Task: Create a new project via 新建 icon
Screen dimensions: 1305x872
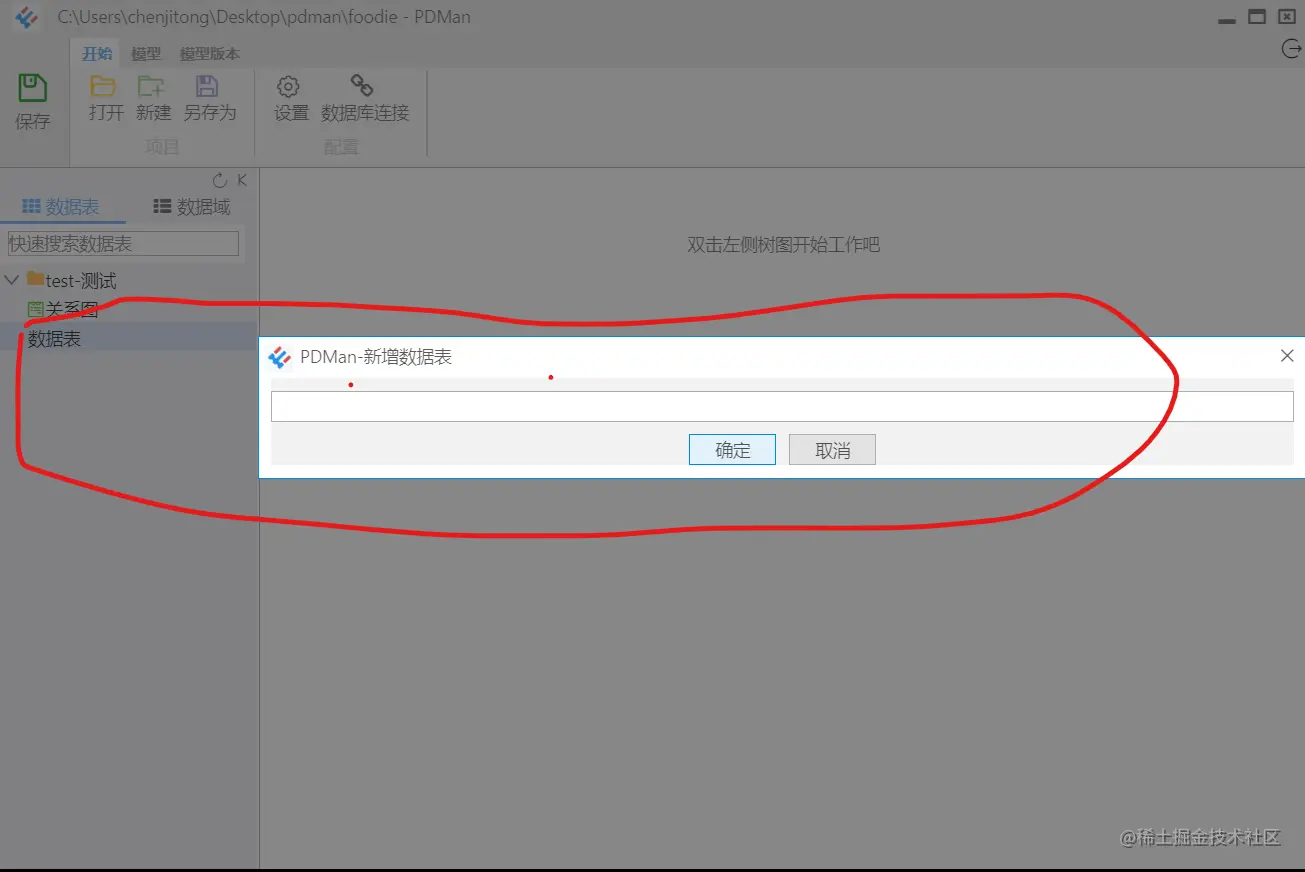Action: coord(152,86)
